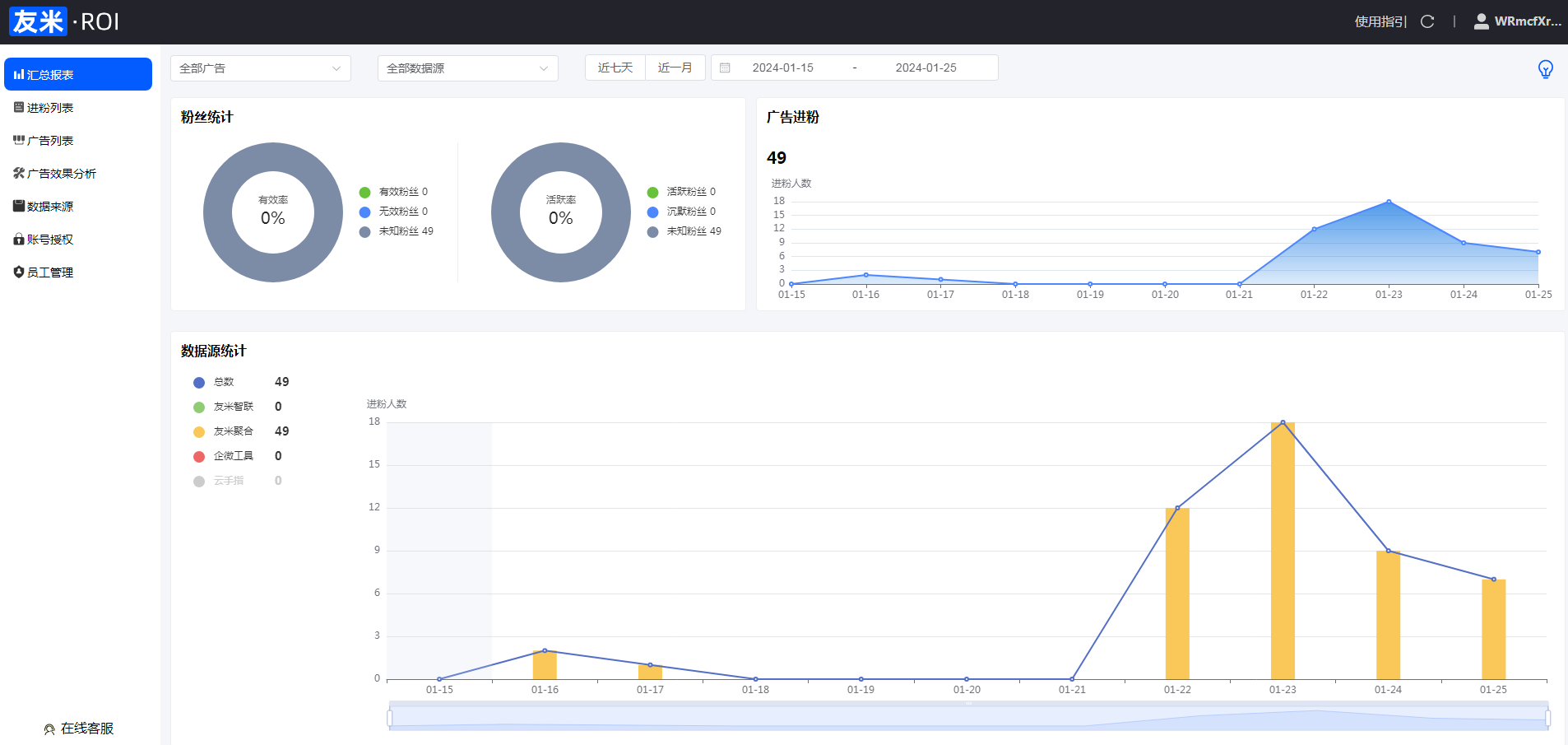
Task: Click the start date field 2024-01-15
Action: point(782,68)
